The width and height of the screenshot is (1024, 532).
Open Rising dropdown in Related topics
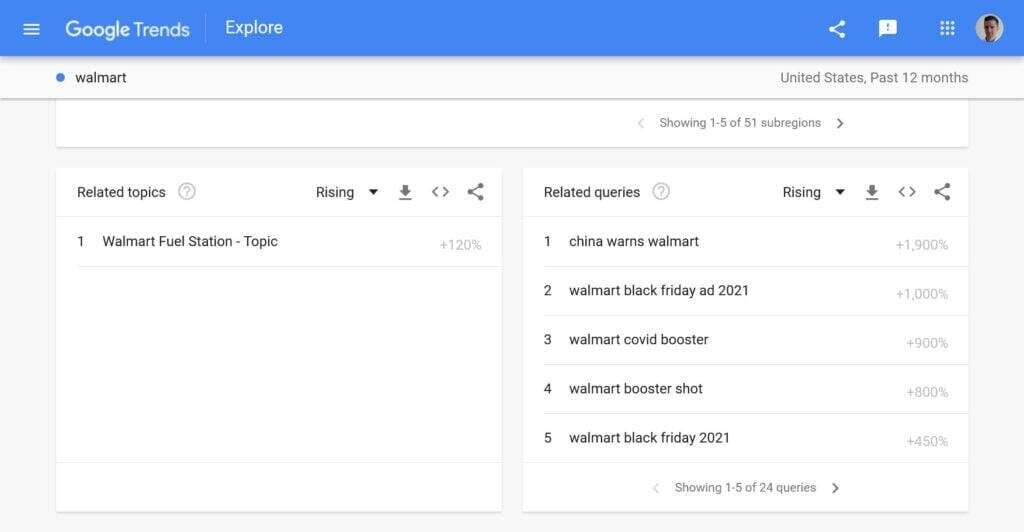[347, 192]
